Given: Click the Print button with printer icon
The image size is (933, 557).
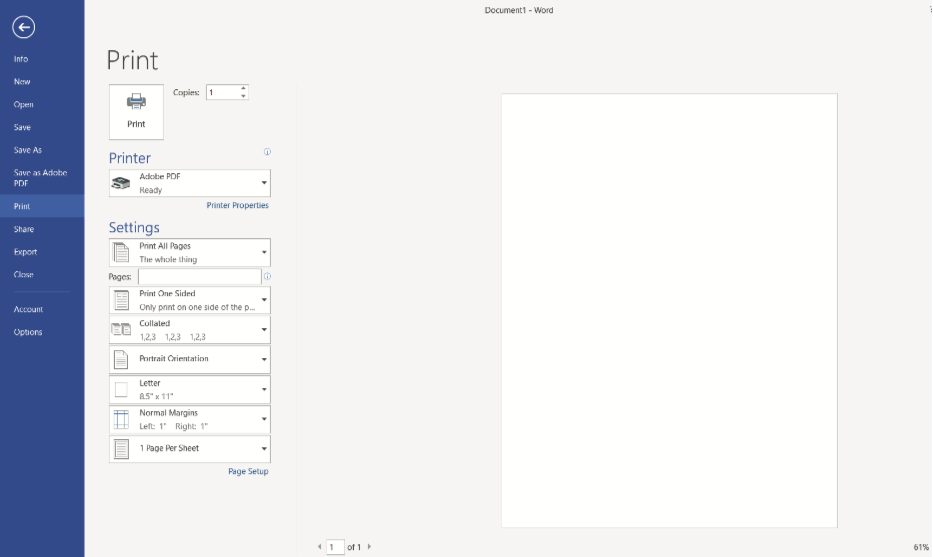Looking at the screenshot, I should pyautogui.click(x=136, y=111).
